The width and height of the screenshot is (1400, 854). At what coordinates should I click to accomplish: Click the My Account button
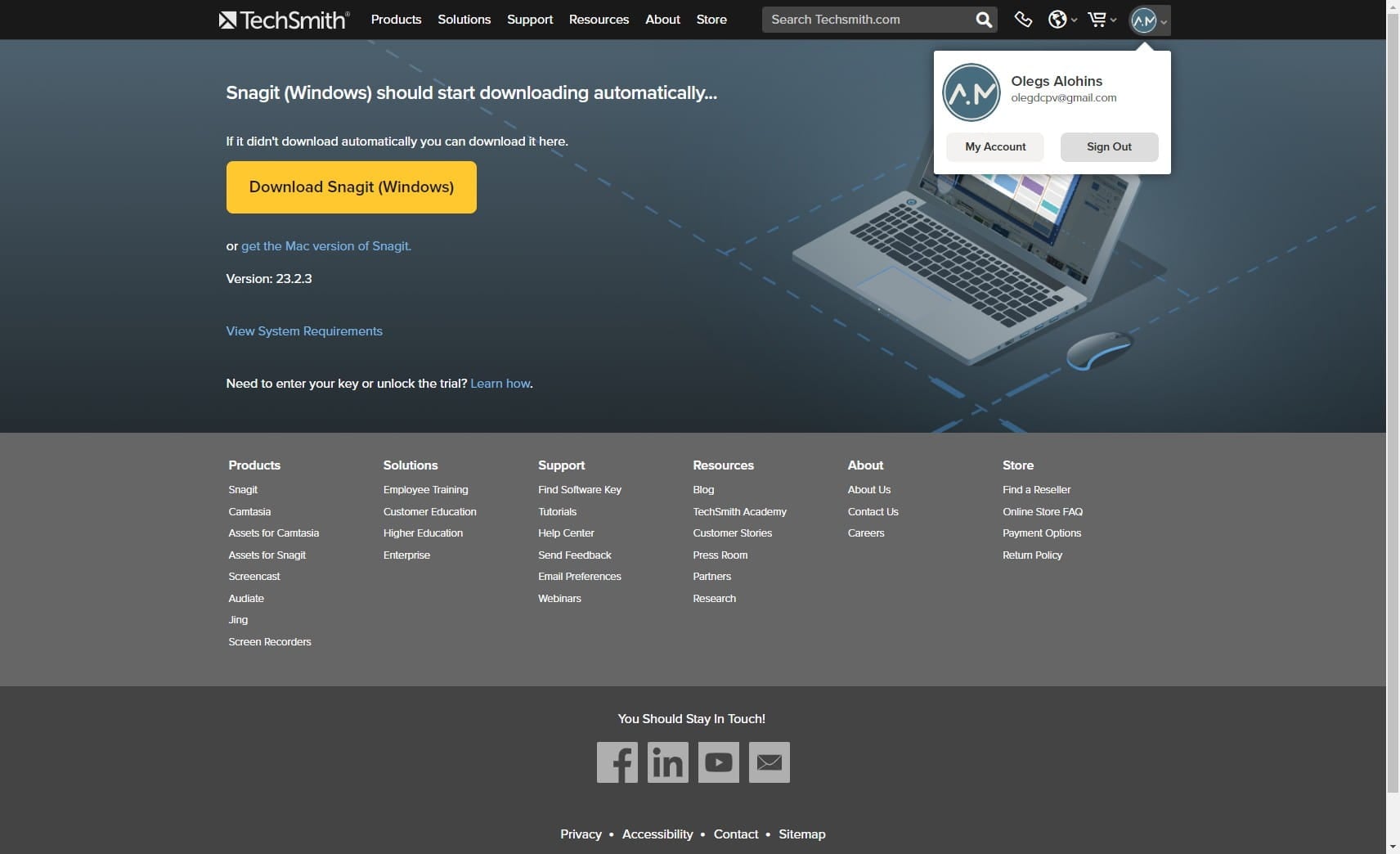(995, 147)
